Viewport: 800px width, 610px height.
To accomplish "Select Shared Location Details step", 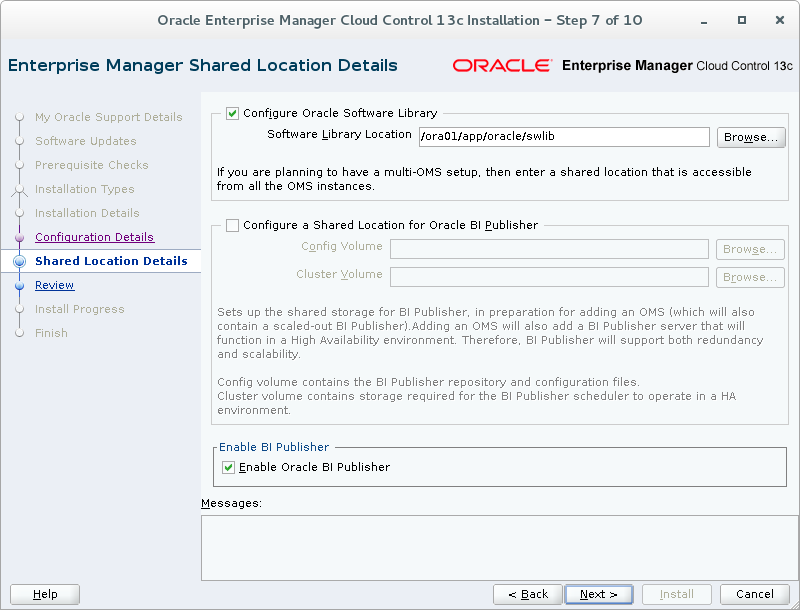I will [x=111, y=261].
